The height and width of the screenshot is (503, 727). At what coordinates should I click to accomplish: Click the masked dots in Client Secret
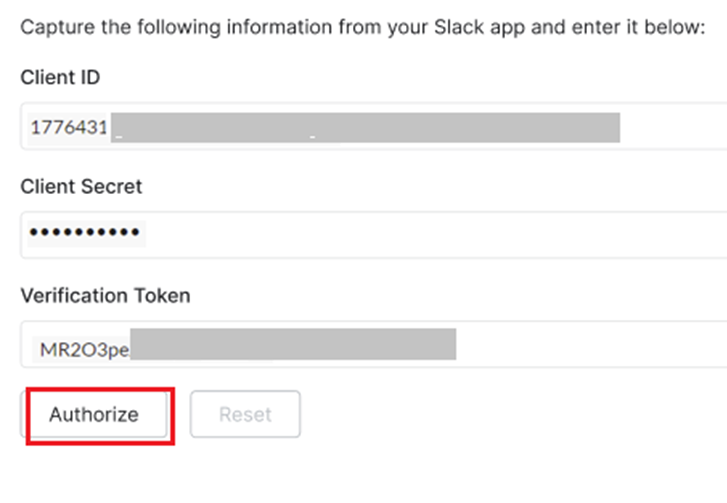point(84,234)
